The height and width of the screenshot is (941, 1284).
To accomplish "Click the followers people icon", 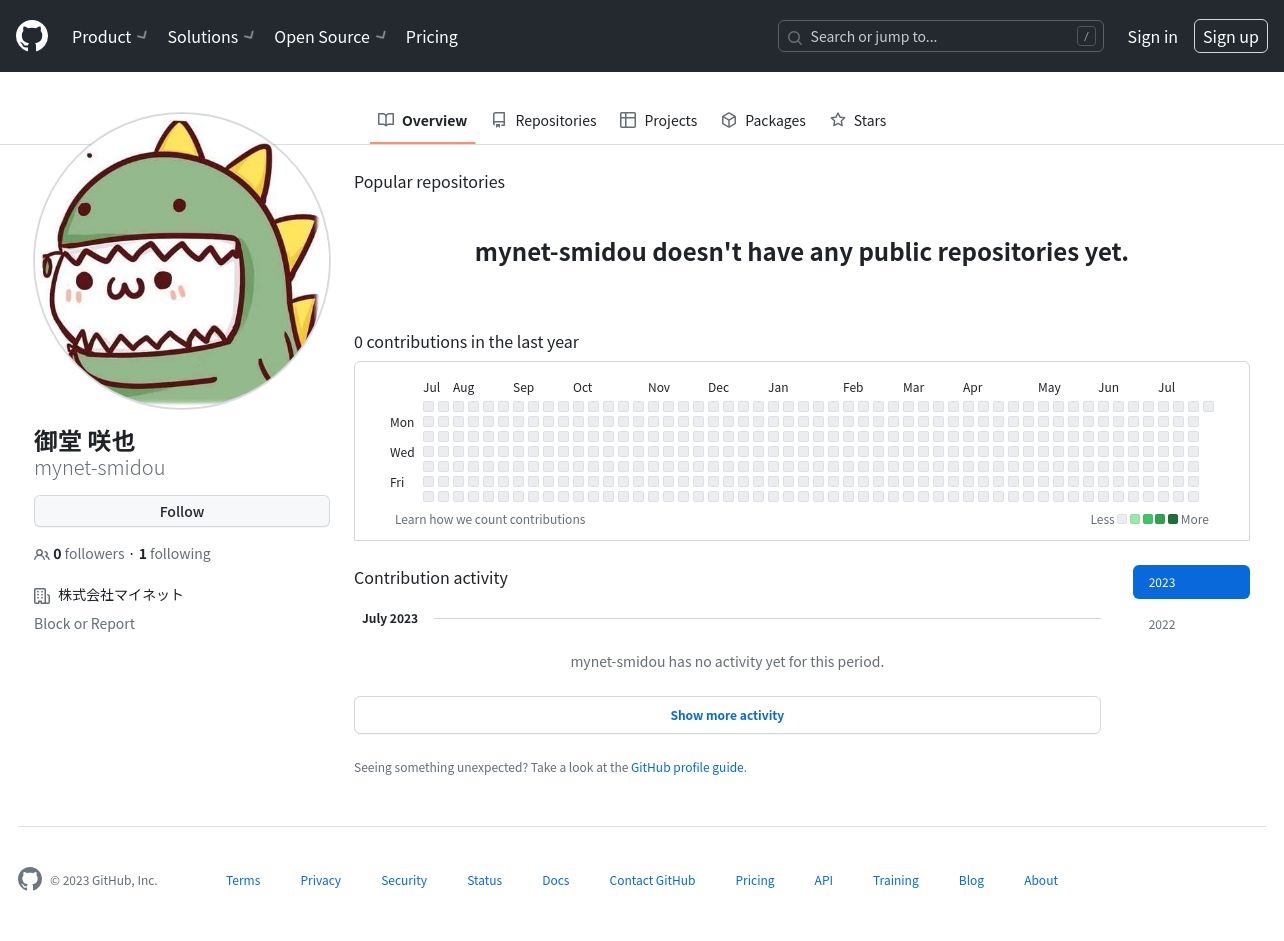I will pyautogui.click(x=41, y=554).
